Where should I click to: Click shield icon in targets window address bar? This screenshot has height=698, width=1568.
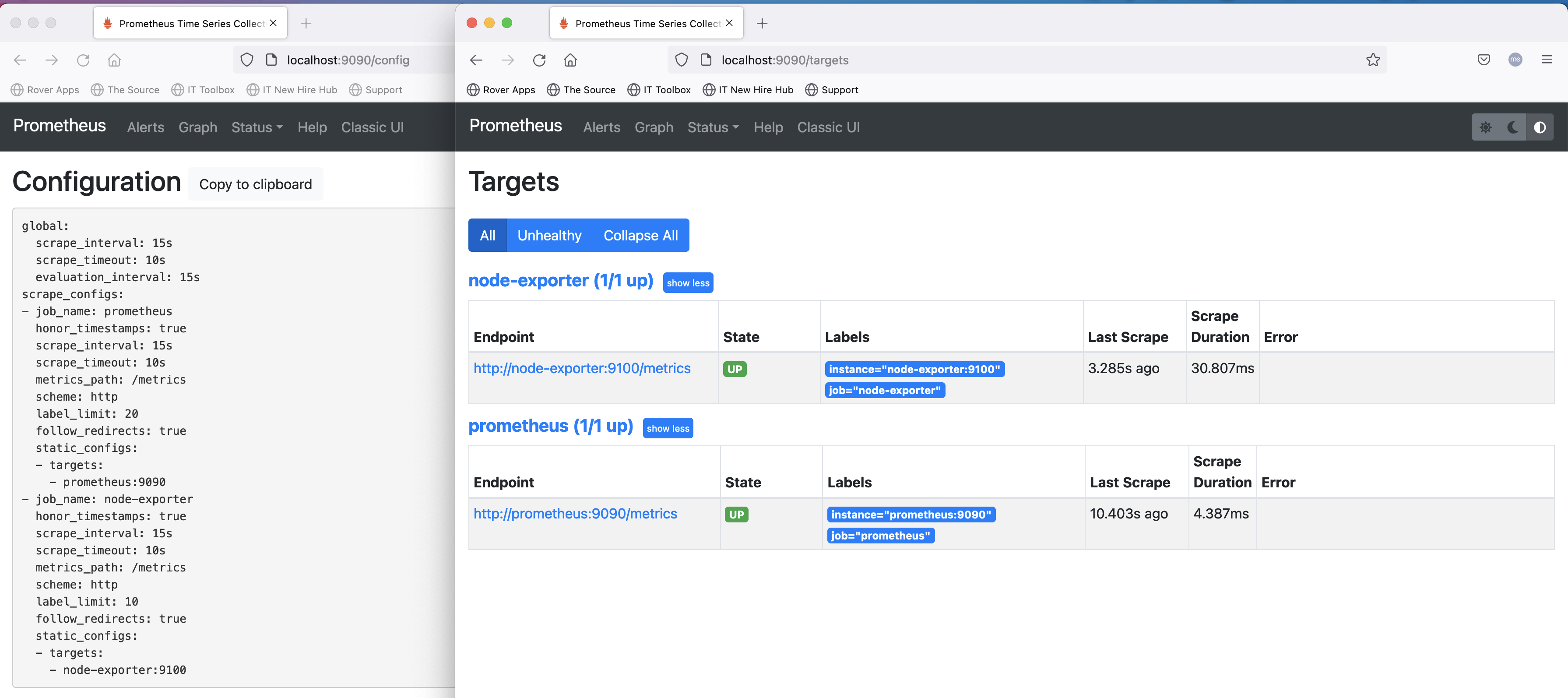click(682, 60)
